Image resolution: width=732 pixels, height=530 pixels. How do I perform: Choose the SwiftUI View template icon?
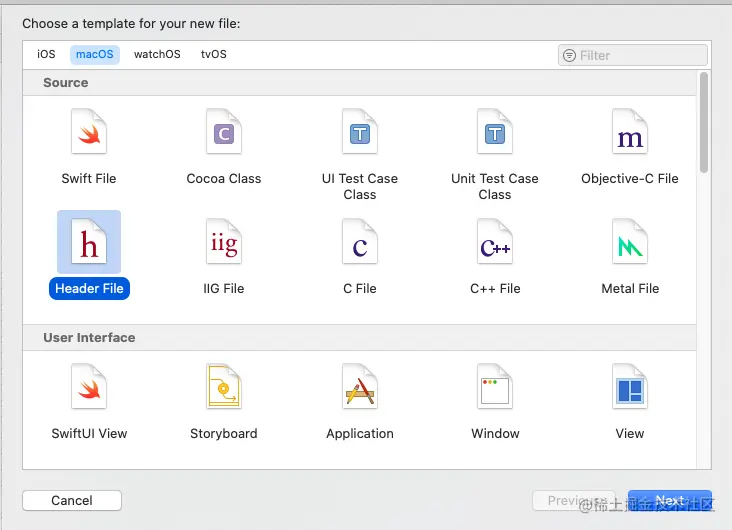click(89, 387)
